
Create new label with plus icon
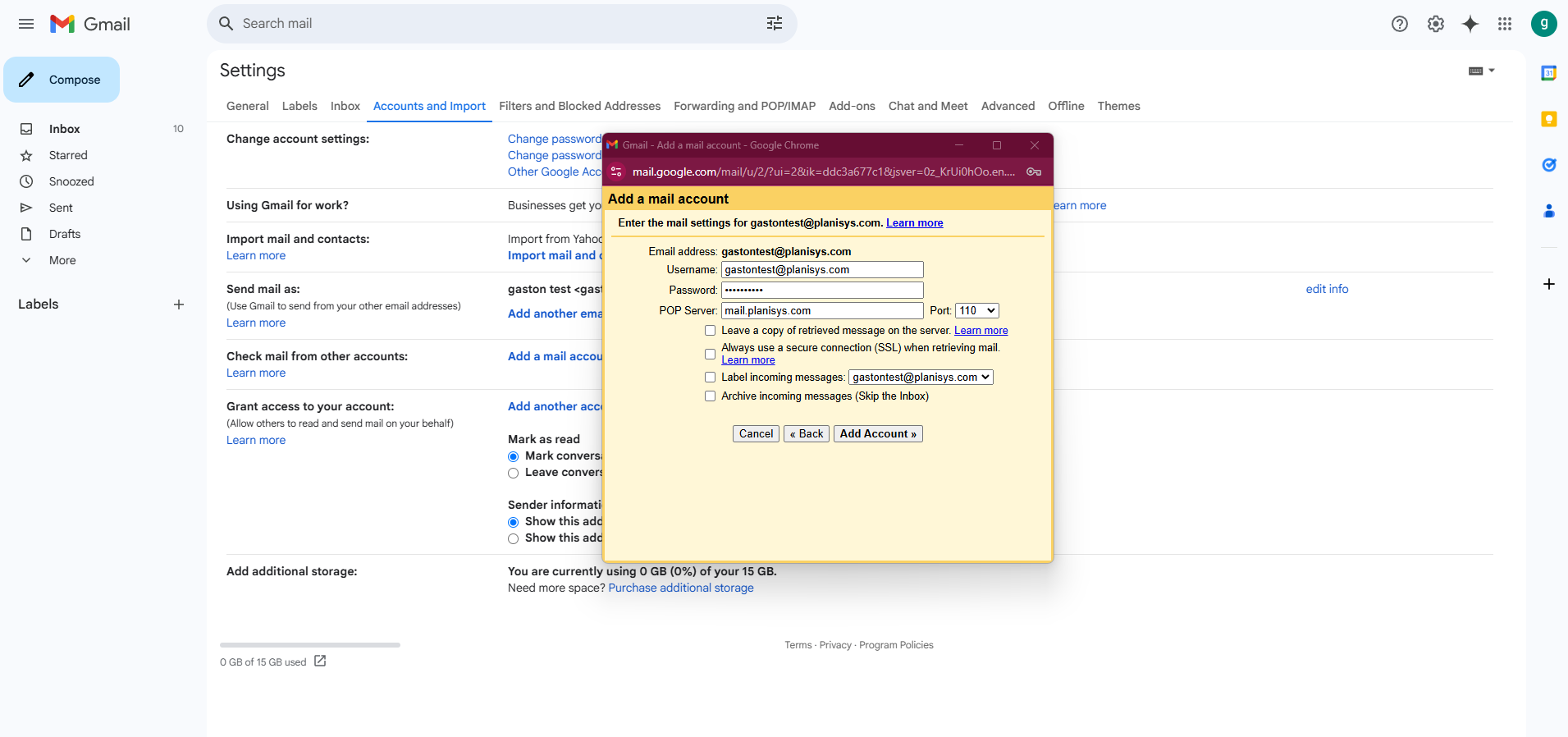(x=179, y=304)
